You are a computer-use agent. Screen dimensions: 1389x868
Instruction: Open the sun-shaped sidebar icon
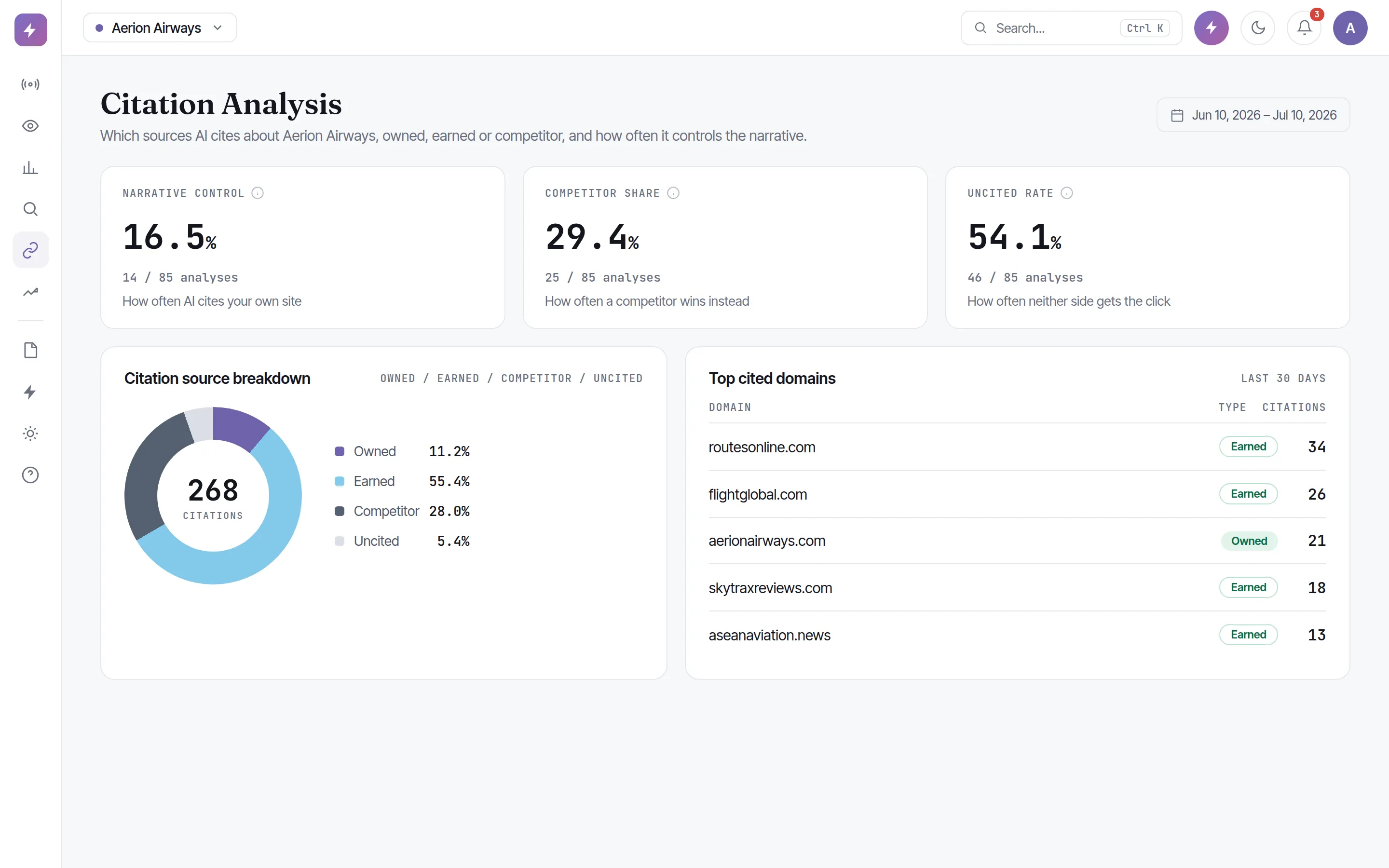30,434
